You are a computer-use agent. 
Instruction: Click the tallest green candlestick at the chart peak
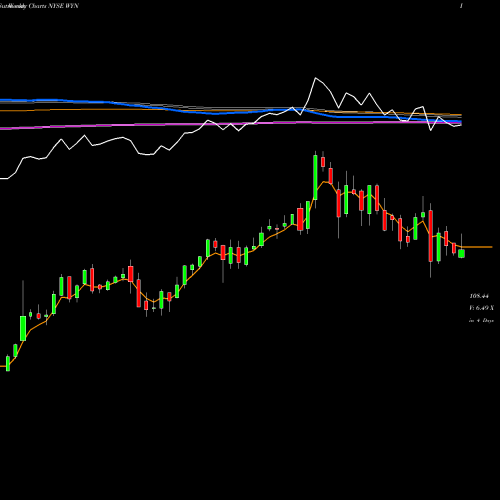315,177
